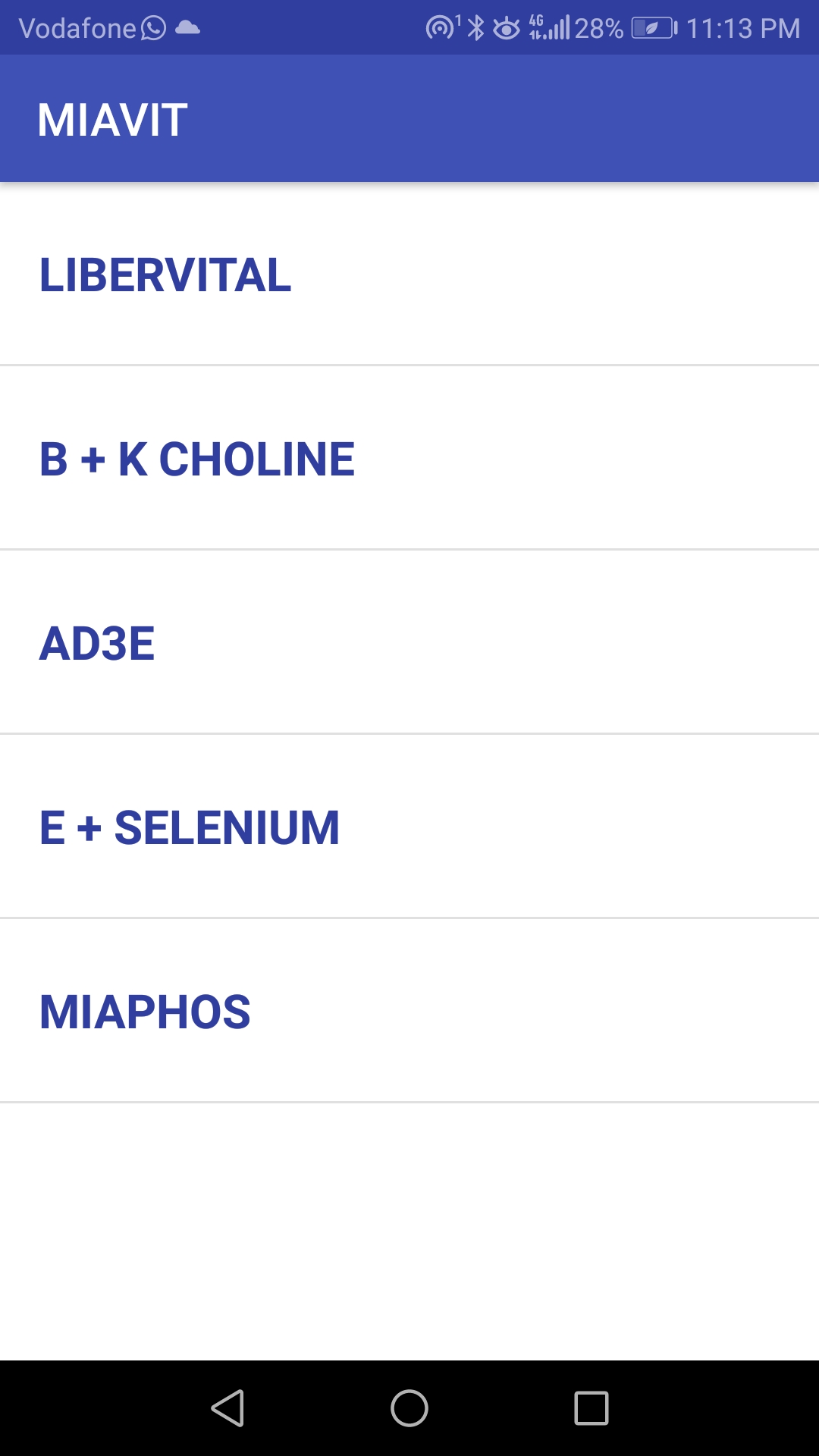The height and width of the screenshot is (1456, 819).
Task: Open recent apps with the square button
Action: click(591, 1408)
